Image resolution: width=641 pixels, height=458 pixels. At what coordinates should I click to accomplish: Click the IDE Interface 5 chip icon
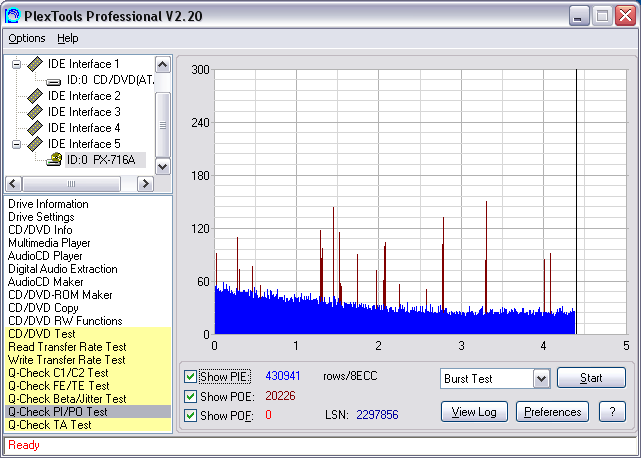pyautogui.click(x=35, y=144)
